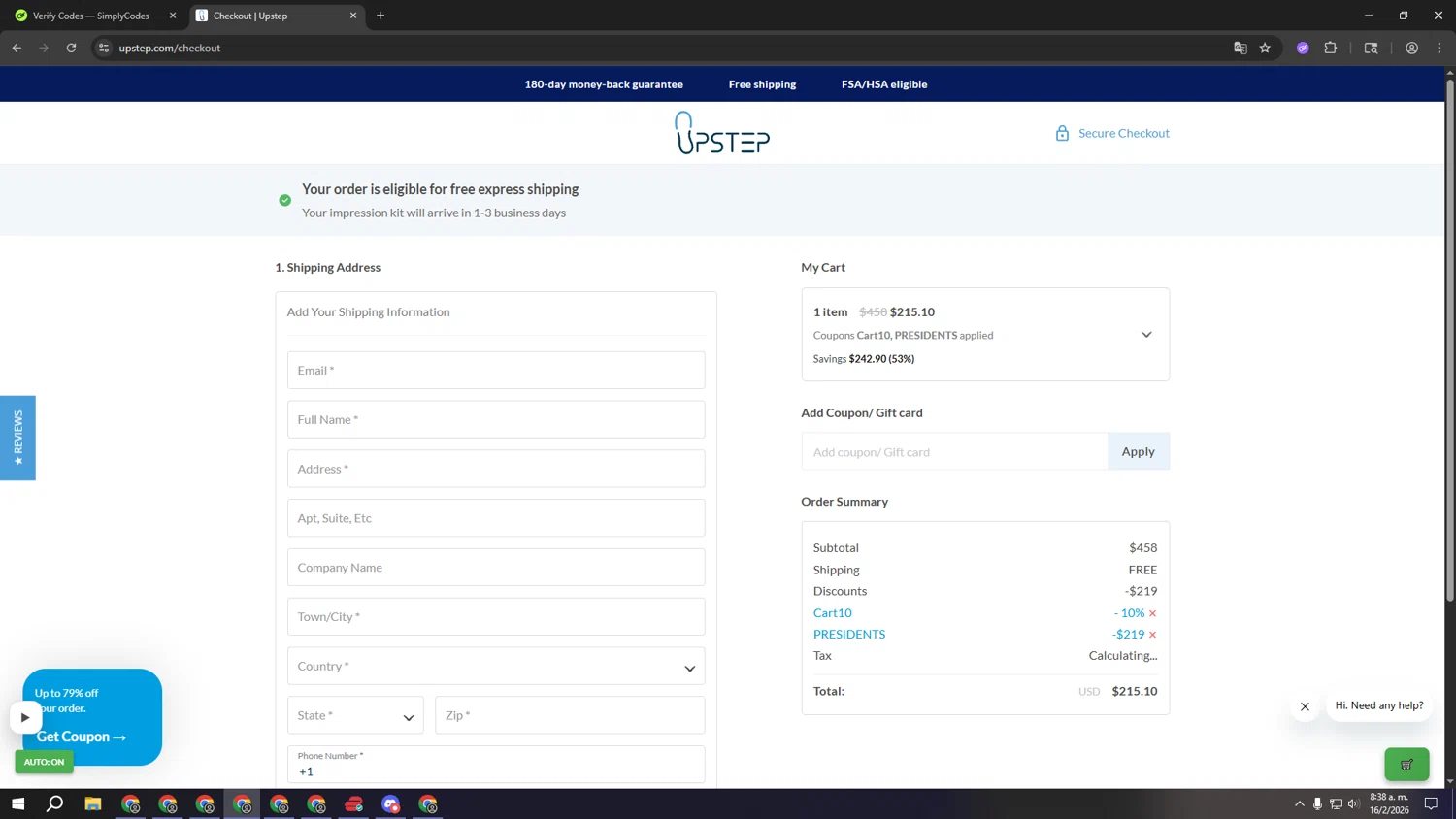Focus the Address field
The height and width of the screenshot is (819, 1456).
coord(496,469)
